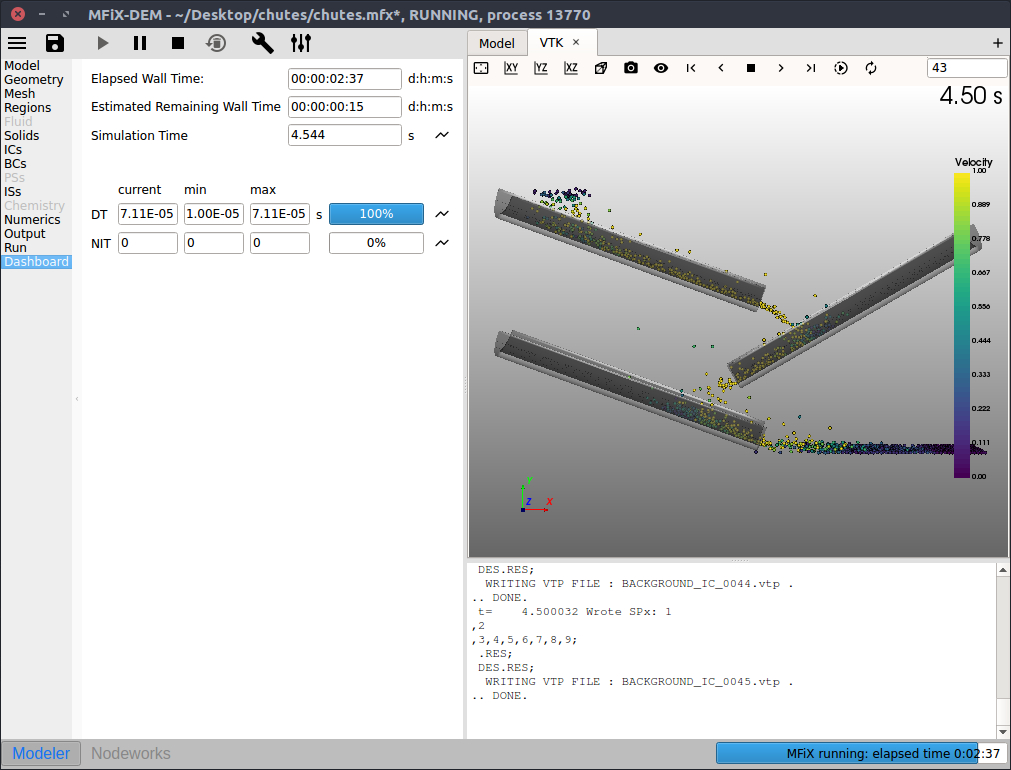Take a screenshot with the camera icon

631,68
